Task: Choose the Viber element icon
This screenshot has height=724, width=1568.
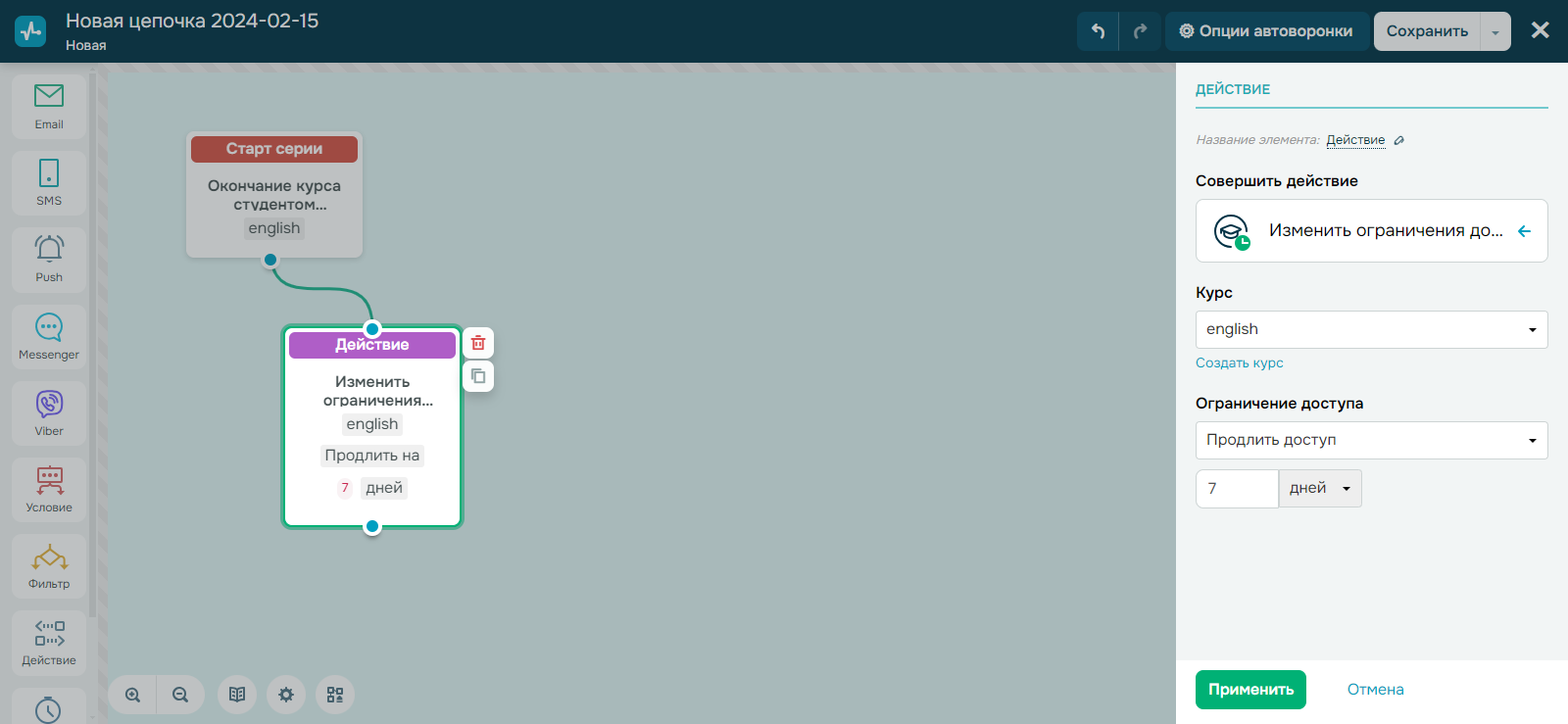Action: tap(49, 412)
